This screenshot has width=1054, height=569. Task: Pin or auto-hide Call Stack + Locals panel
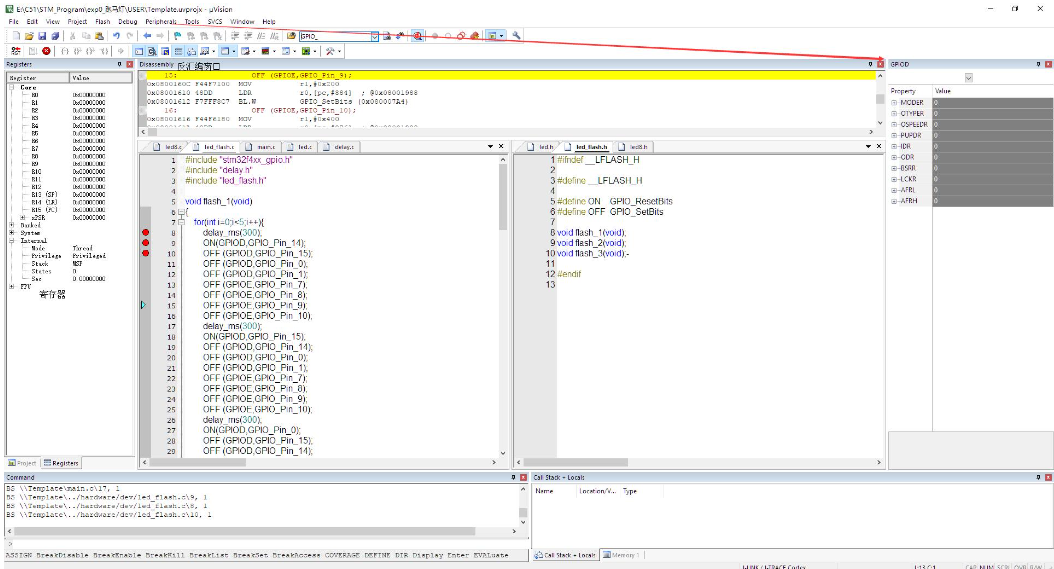tap(1038, 478)
